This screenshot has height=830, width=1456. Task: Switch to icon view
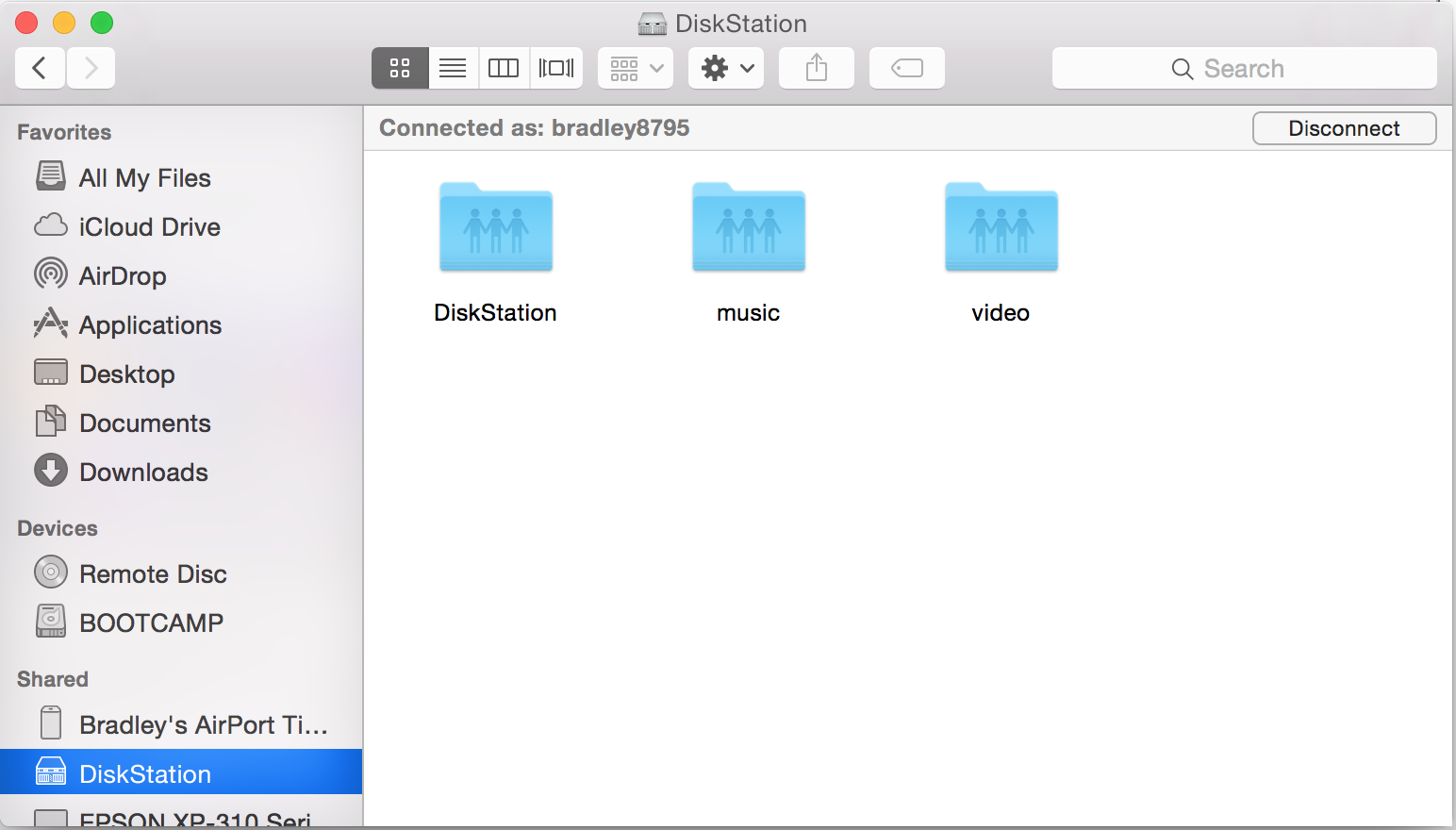[400, 68]
